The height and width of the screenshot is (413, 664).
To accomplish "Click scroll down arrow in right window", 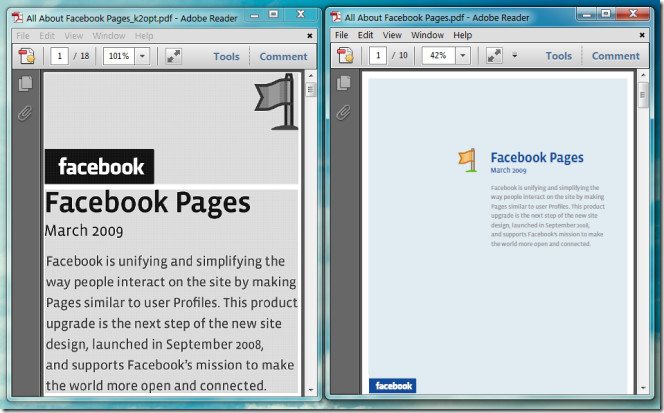I will (x=643, y=388).
